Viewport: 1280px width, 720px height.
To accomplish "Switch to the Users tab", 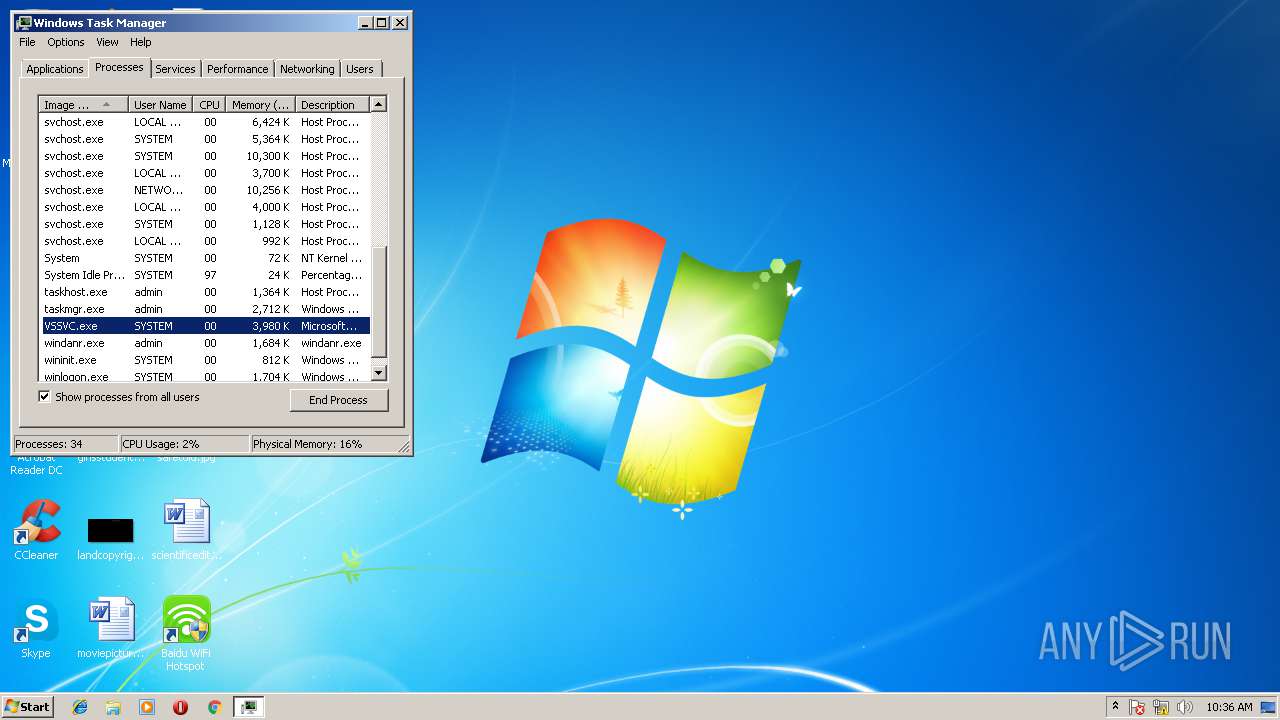I will [360, 69].
